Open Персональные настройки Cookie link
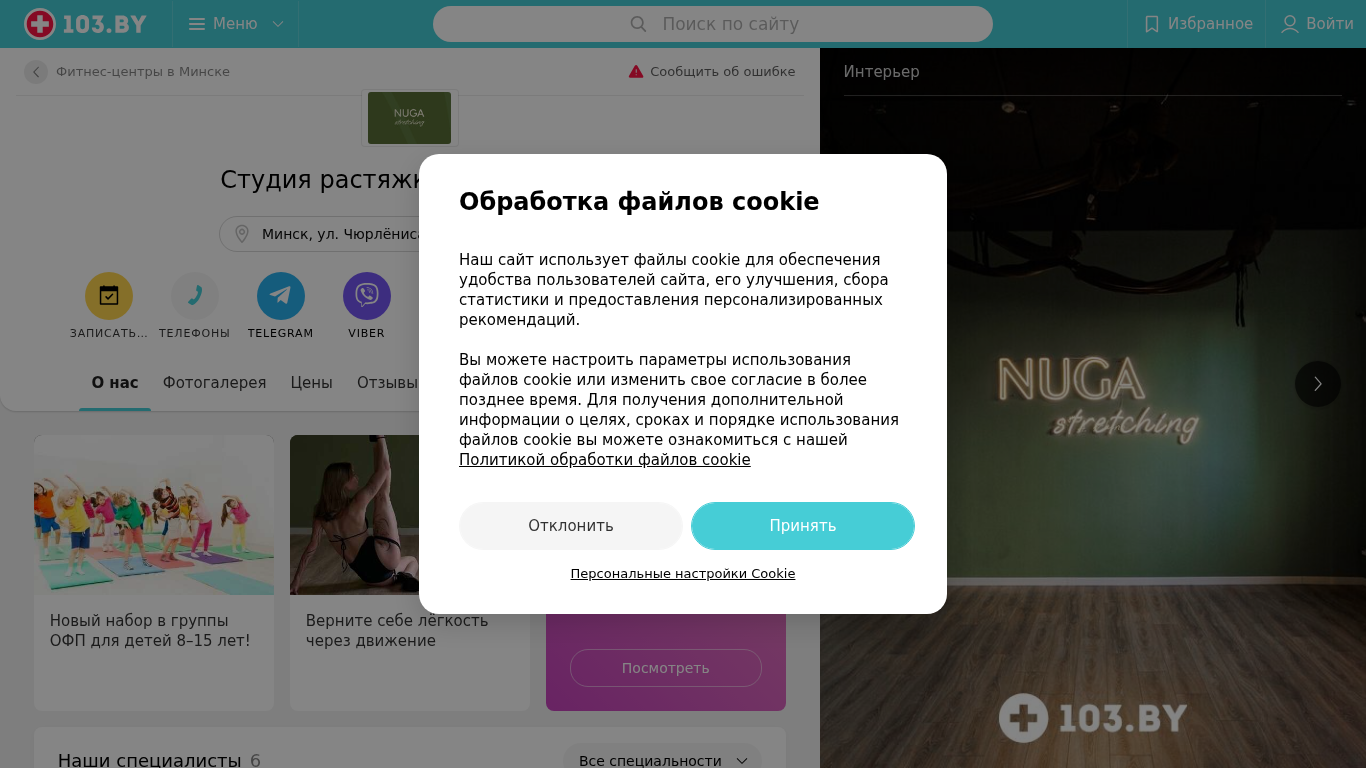 pyautogui.click(x=683, y=574)
